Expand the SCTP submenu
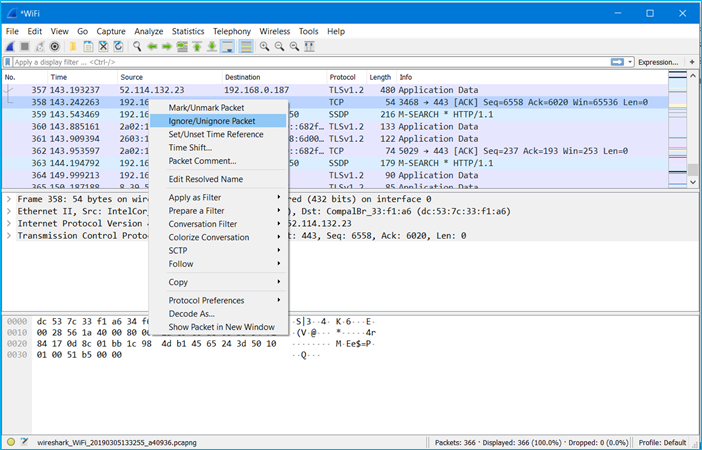The height and width of the screenshot is (450, 702). (x=218, y=251)
